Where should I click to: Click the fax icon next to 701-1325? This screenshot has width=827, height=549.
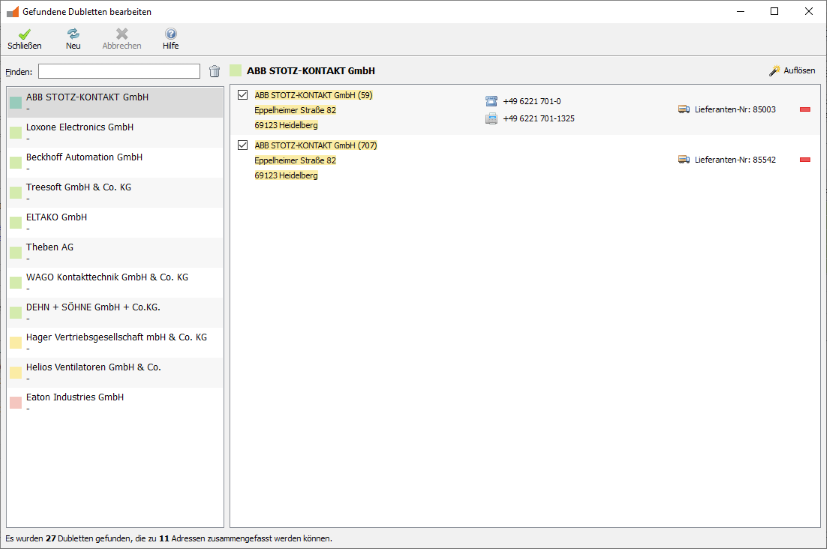tap(491, 118)
